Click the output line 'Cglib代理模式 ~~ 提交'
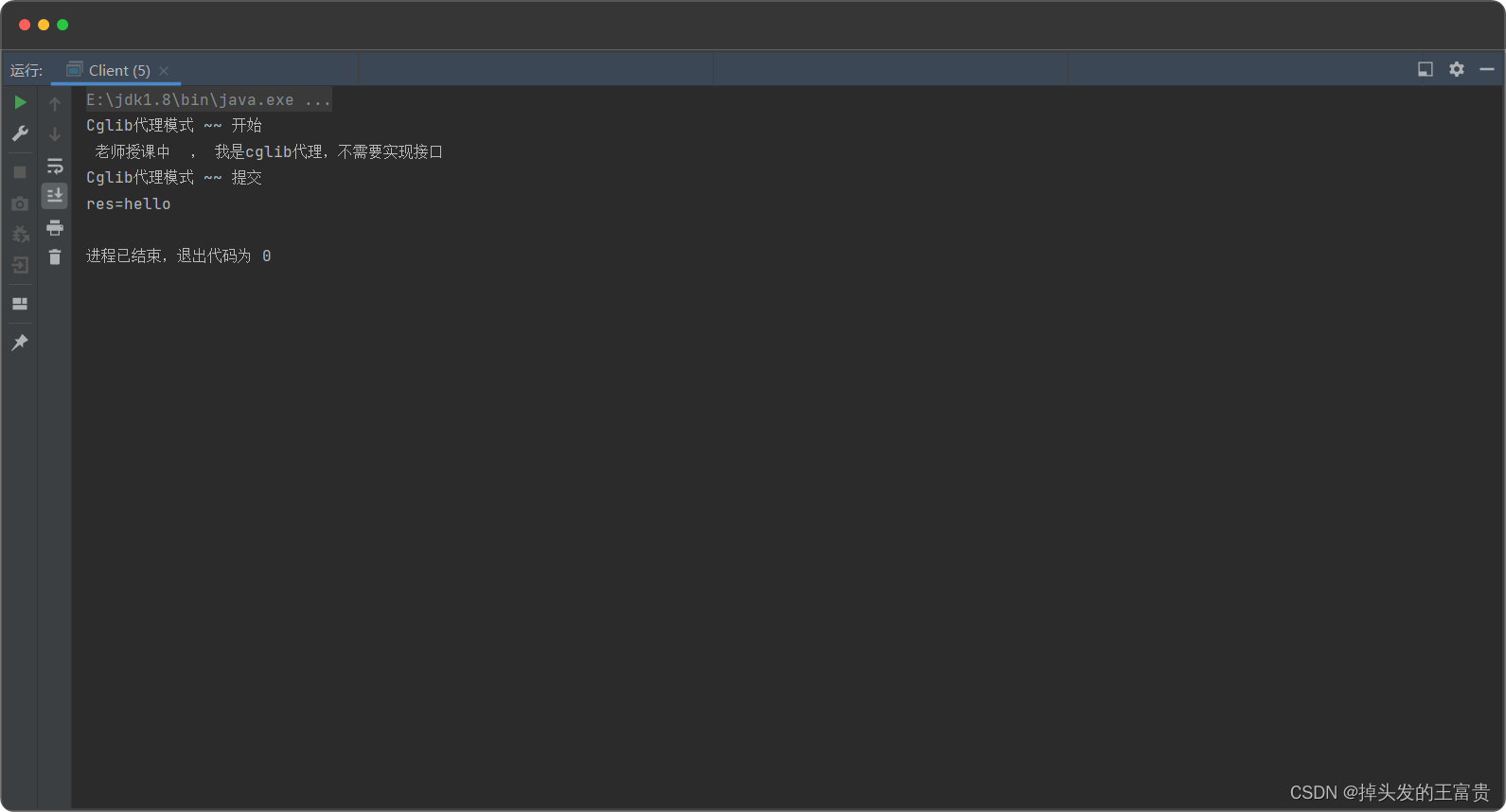The image size is (1506, 812). pyautogui.click(x=174, y=177)
